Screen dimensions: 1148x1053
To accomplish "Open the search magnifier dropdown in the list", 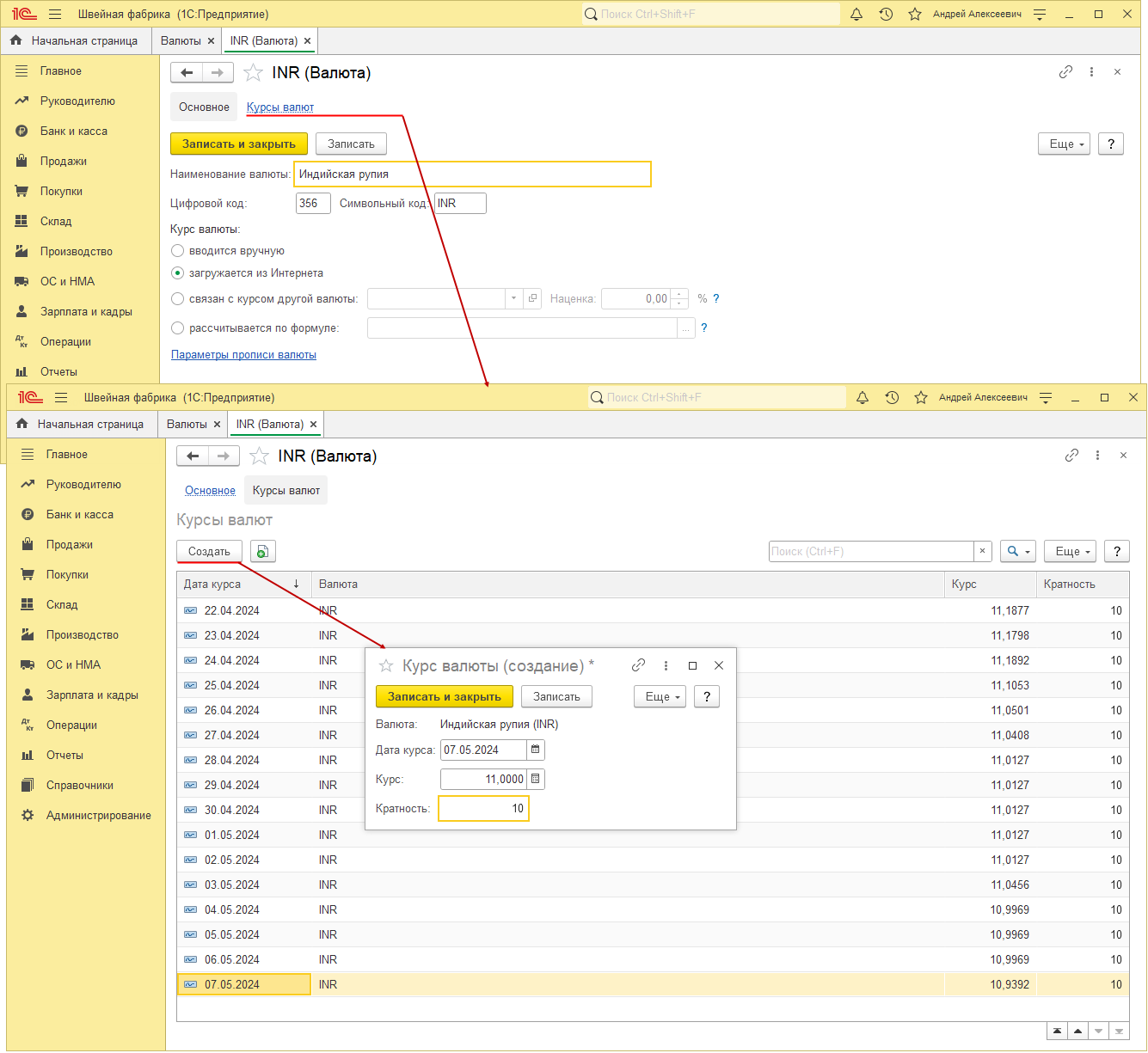I will pos(1018,551).
